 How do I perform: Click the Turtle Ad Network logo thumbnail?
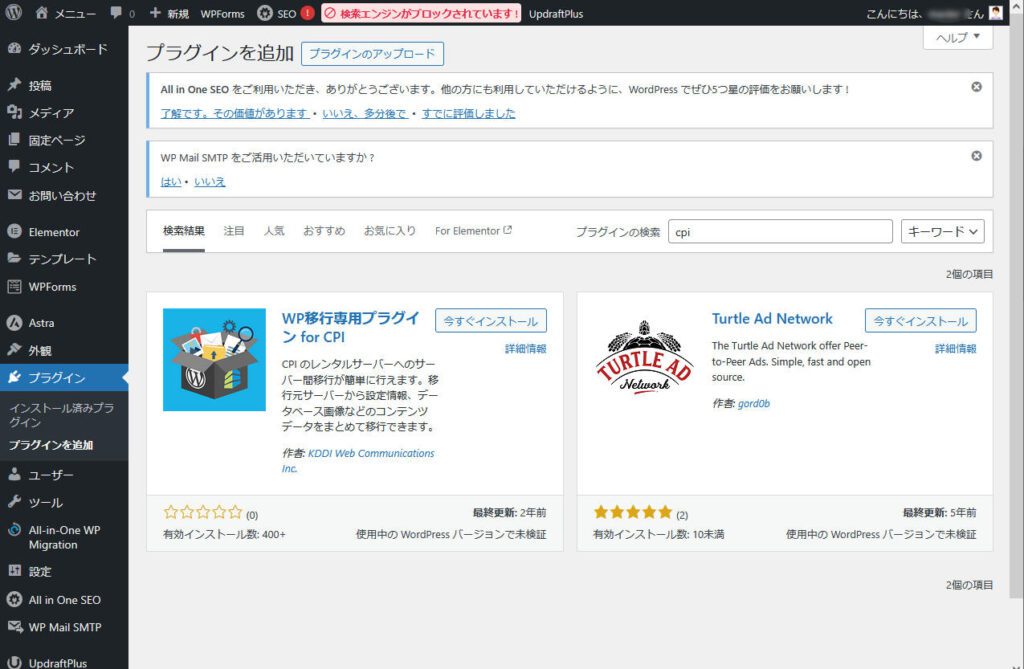pos(644,359)
